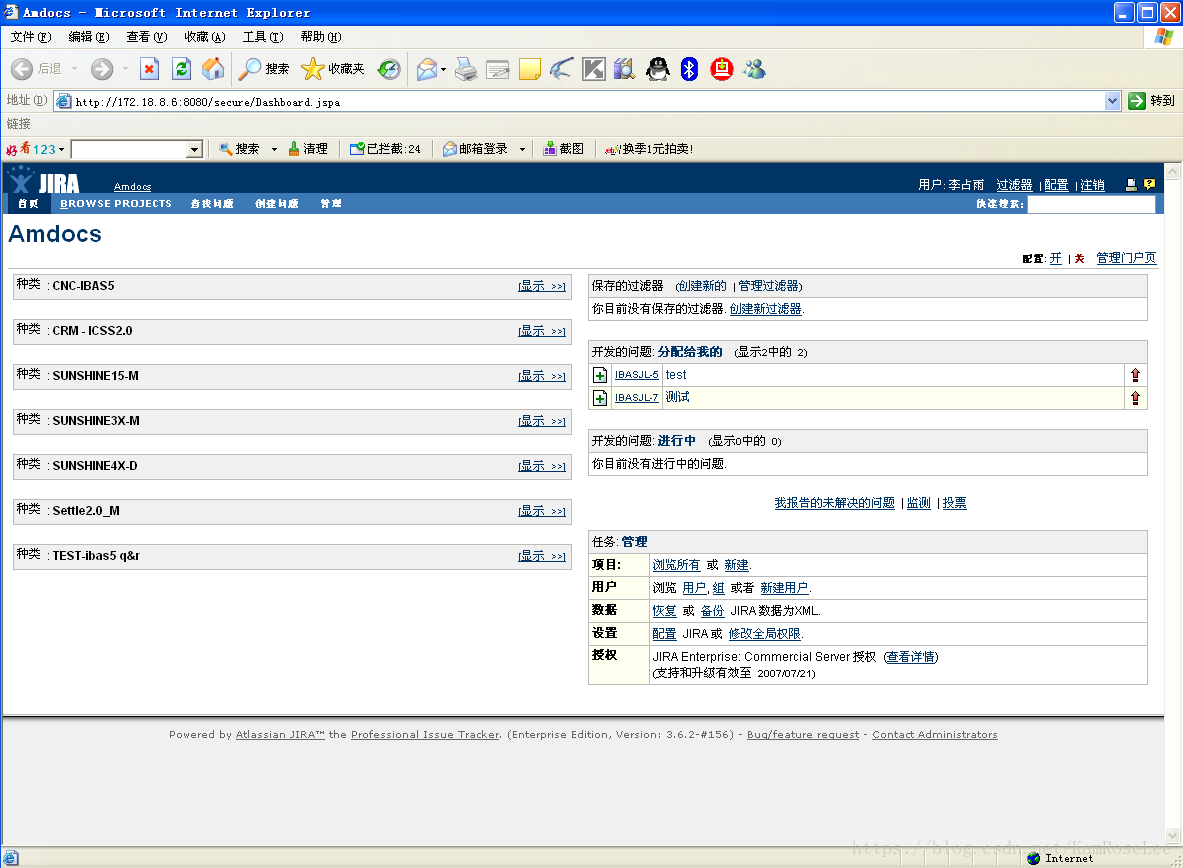Click priority arrow icon for IBASJL-5
Viewport: 1183px width, 868px height.
(1135, 375)
